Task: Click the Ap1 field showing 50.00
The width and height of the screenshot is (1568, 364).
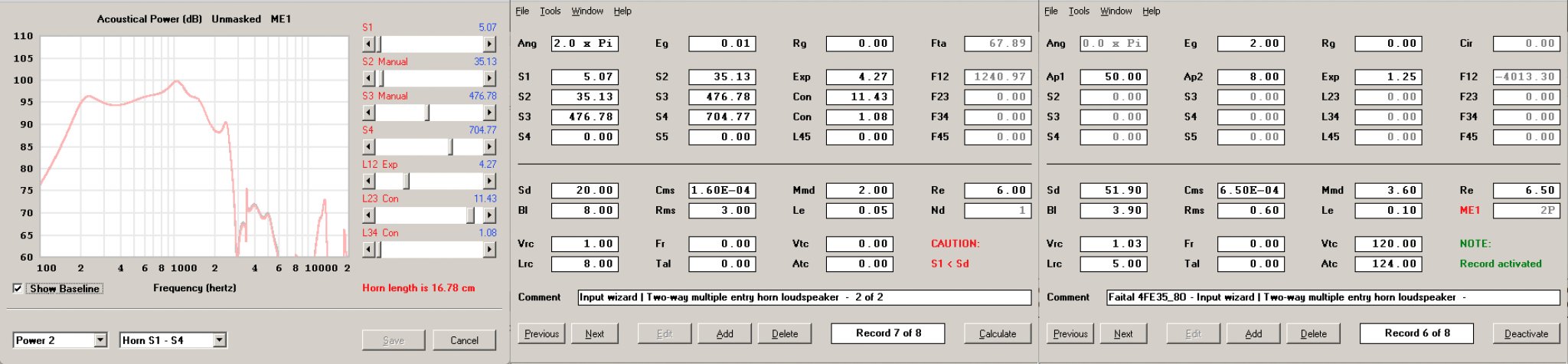Action: click(x=1114, y=77)
